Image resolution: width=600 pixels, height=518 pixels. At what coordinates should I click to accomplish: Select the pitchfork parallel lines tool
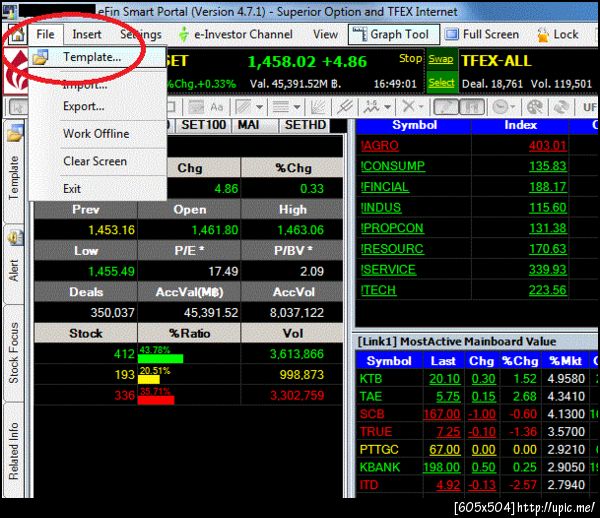344,108
